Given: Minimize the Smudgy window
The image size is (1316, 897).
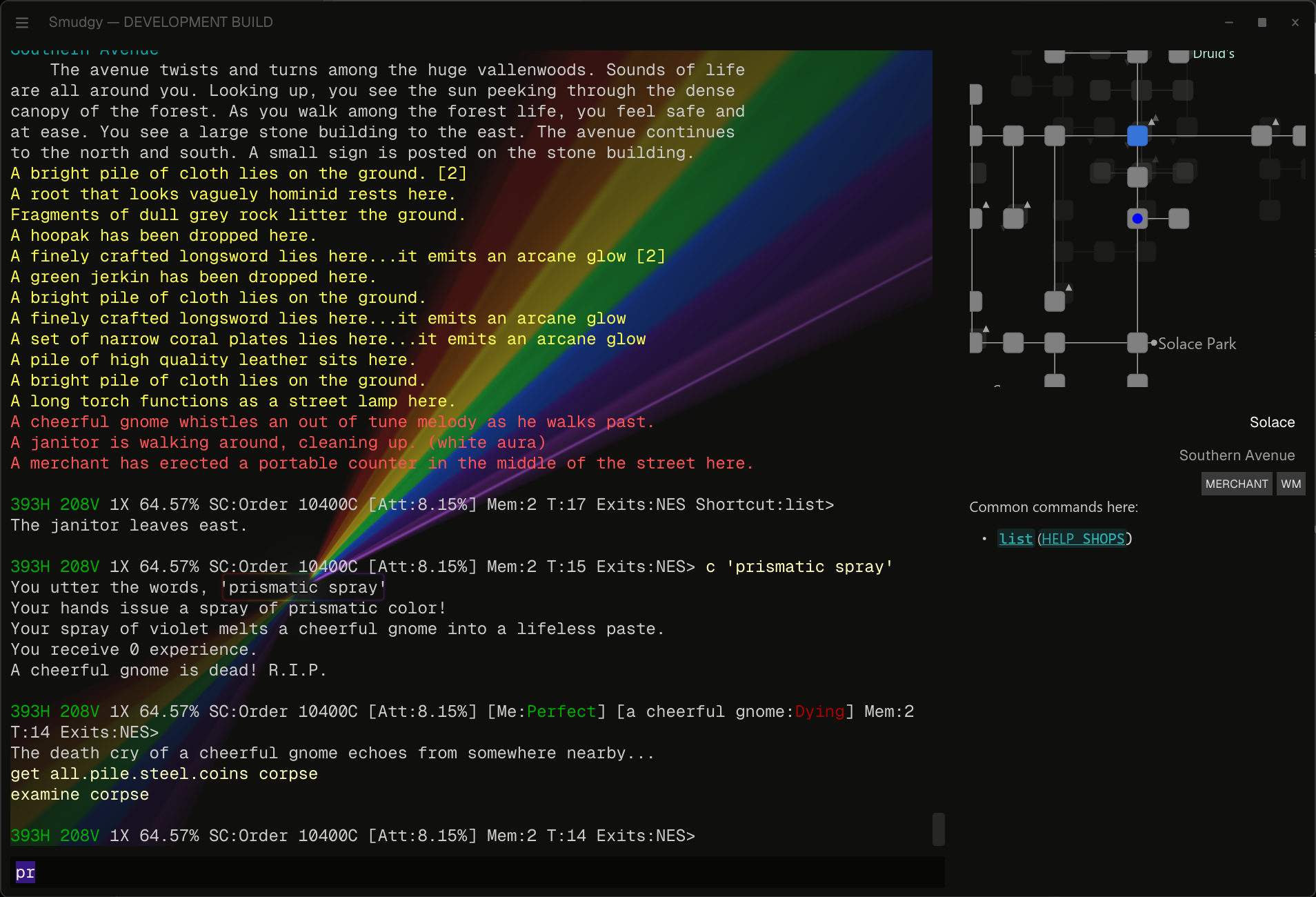Looking at the screenshot, I should click(x=1229, y=22).
